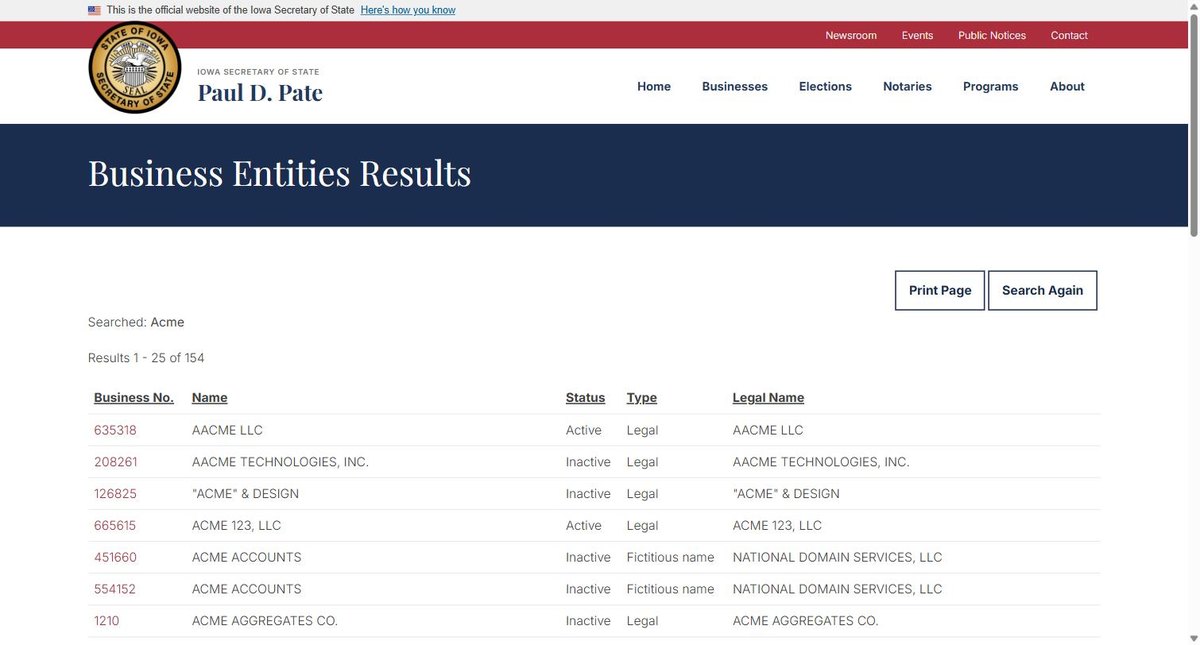The image size is (1200, 645).
Task: Click the ACME AGGREGATES CO. name cell
Action: (x=265, y=621)
